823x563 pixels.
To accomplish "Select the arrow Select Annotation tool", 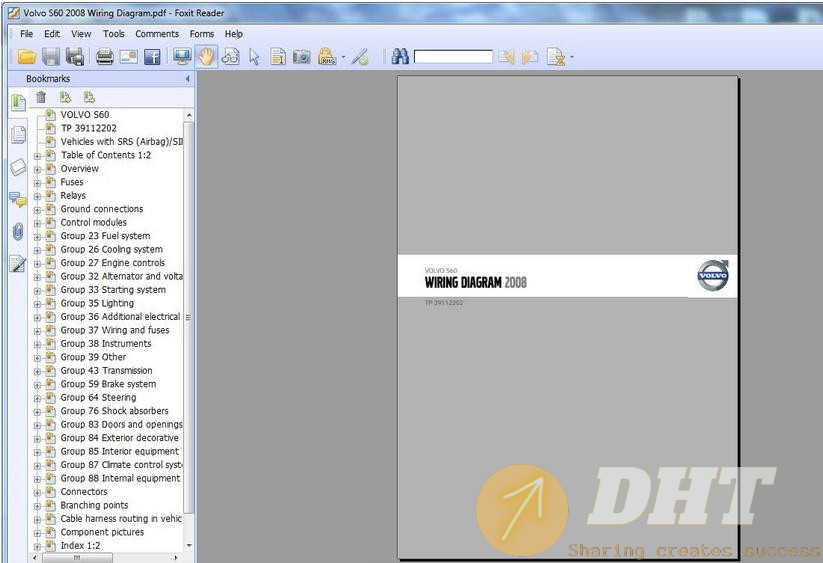I will pyautogui.click(x=255, y=57).
